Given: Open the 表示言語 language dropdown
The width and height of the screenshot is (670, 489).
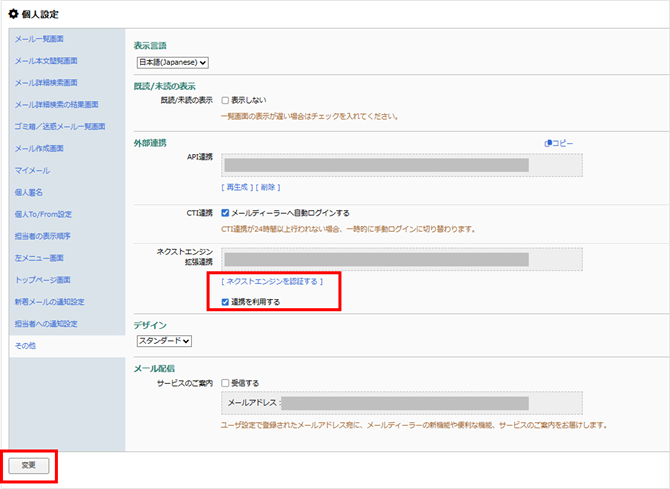Looking at the screenshot, I should [173, 62].
